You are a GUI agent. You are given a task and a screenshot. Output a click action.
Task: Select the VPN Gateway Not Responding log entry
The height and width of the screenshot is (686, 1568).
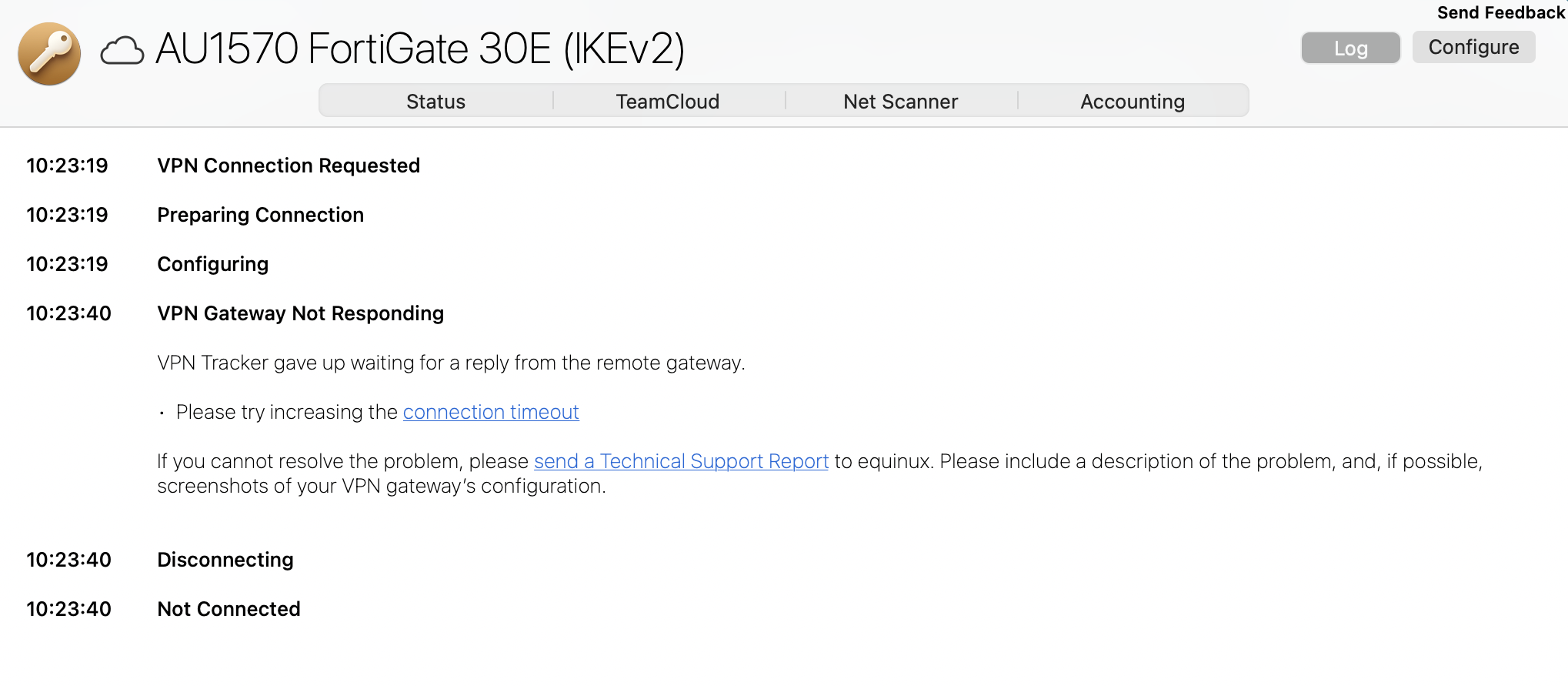pos(300,313)
